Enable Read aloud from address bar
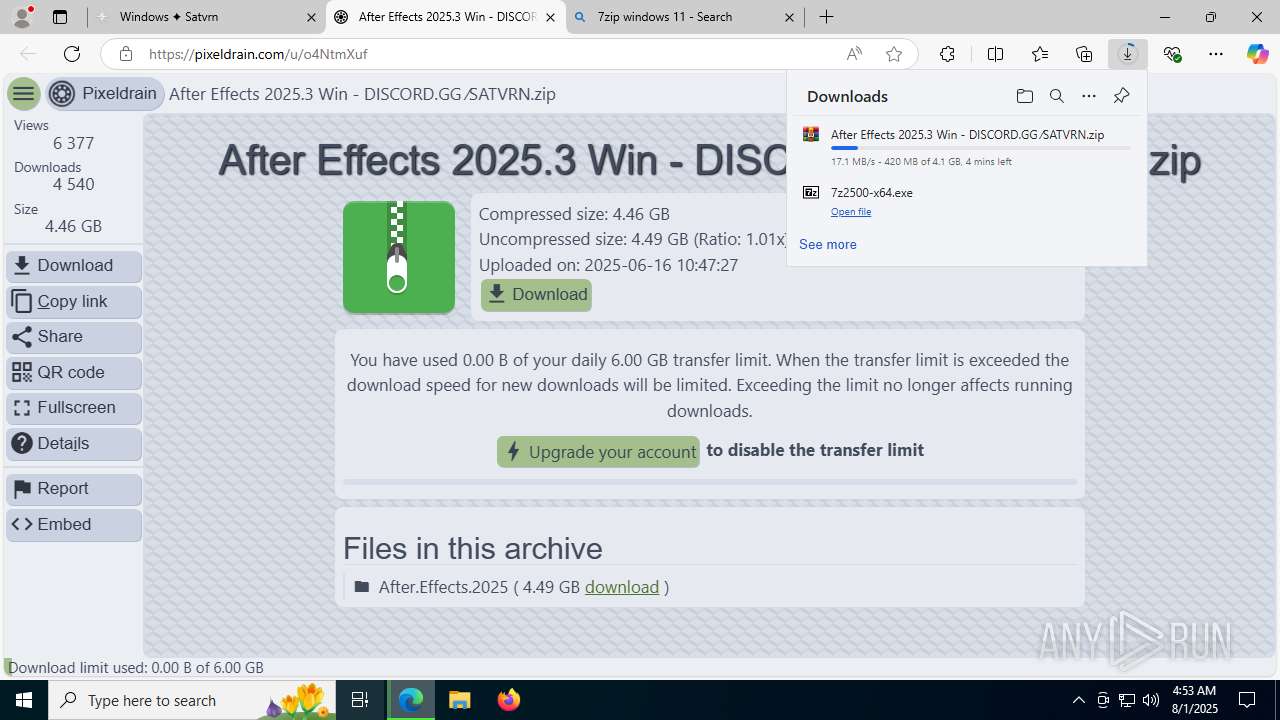Screen dimensions: 1280x720 pyautogui.click(x=854, y=54)
